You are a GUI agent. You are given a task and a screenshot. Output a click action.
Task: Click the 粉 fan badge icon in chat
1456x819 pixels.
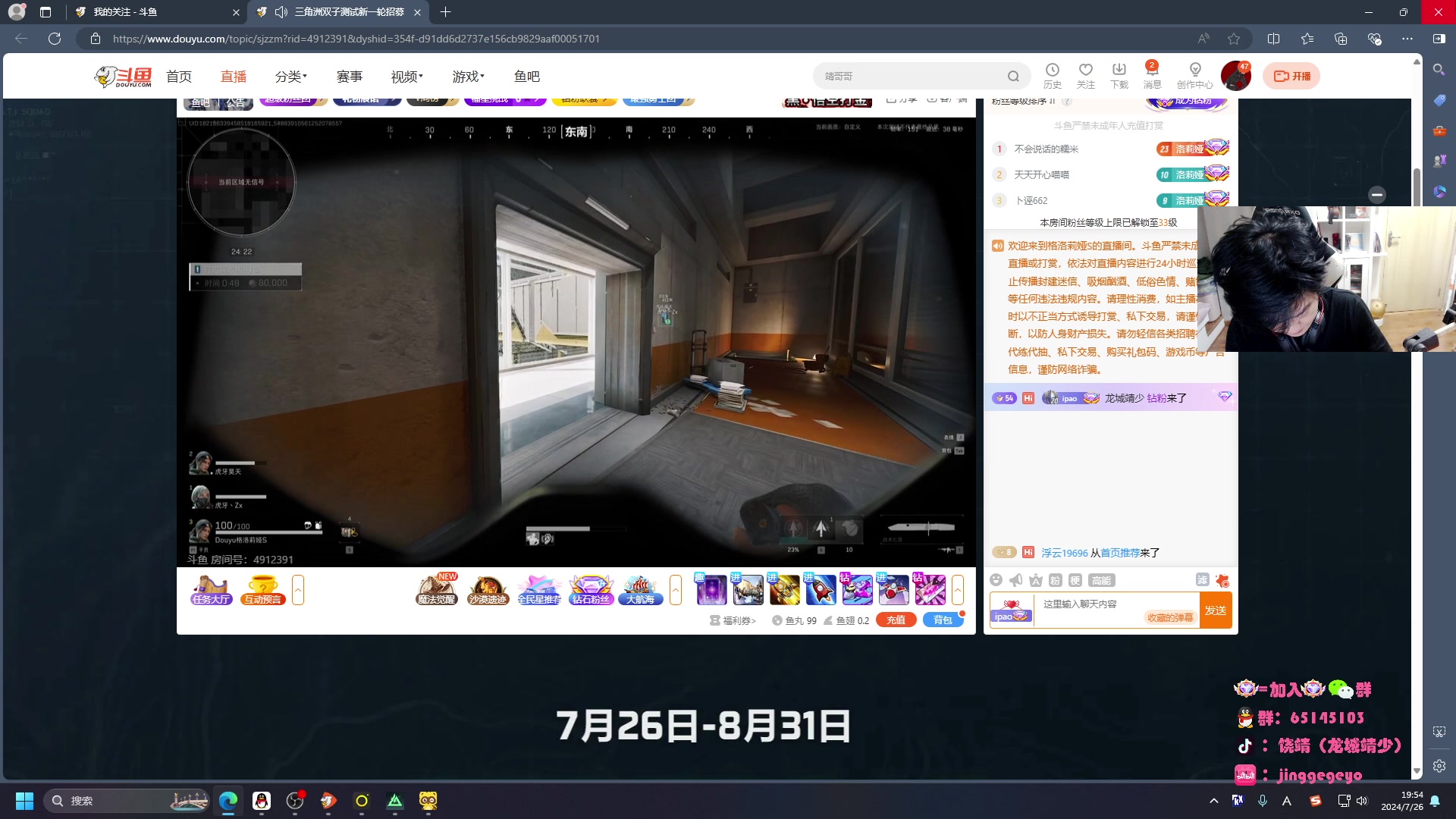click(1055, 580)
